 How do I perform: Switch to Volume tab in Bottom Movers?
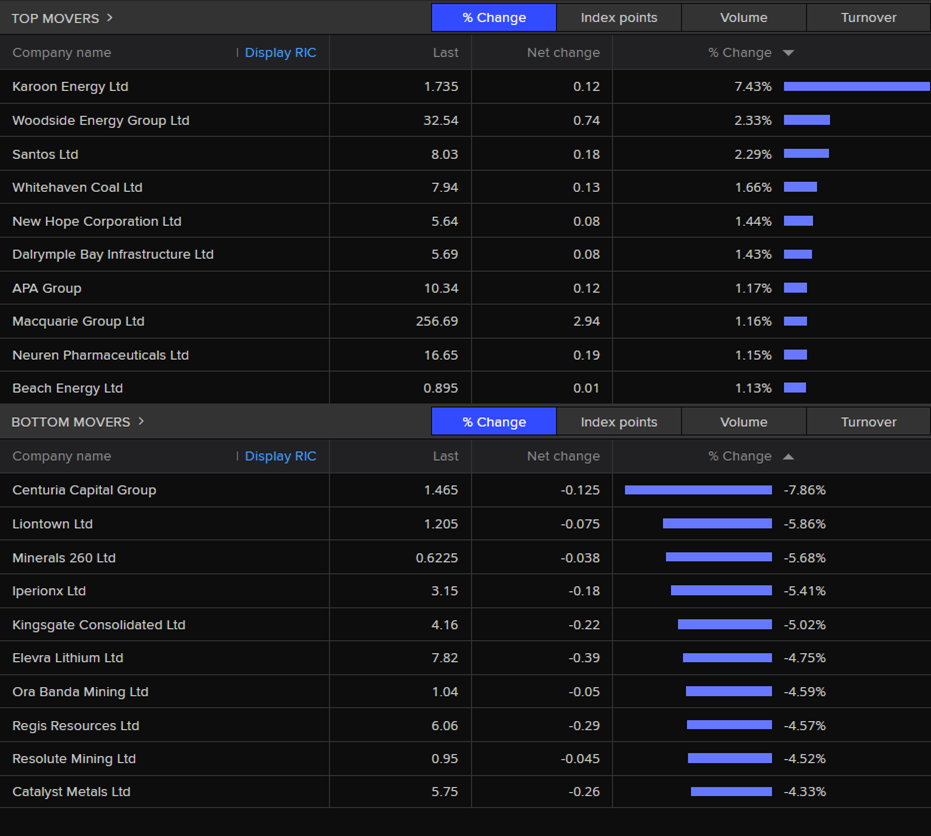tap(743, 422)
